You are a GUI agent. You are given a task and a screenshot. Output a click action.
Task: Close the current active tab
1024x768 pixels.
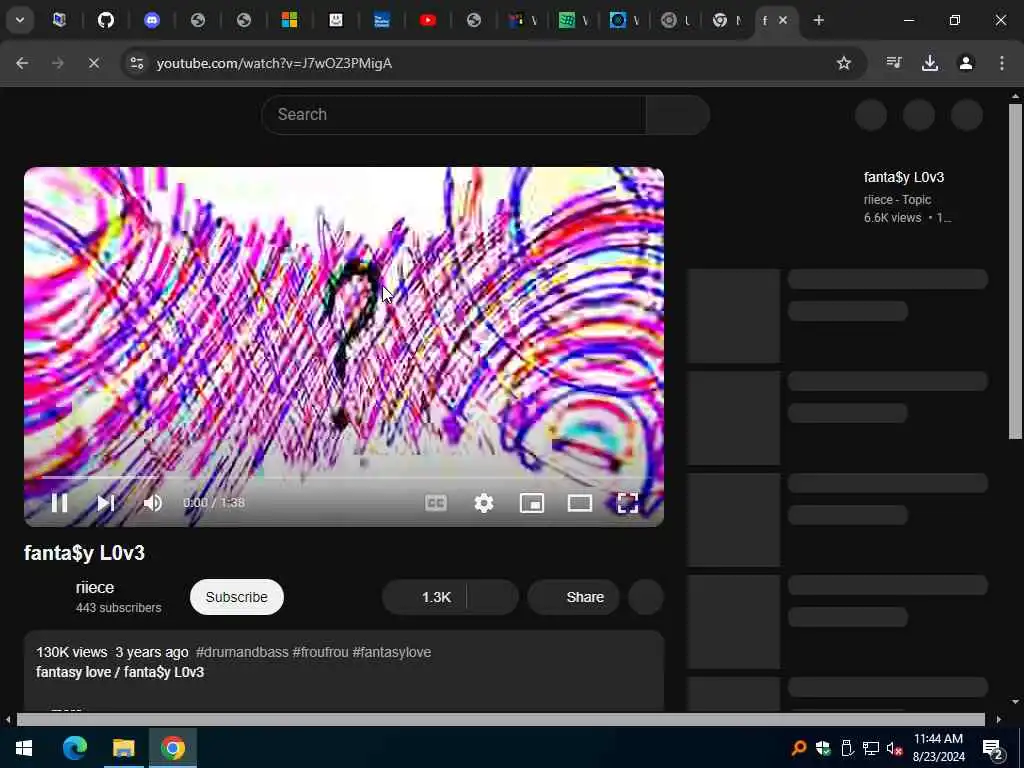783,20
